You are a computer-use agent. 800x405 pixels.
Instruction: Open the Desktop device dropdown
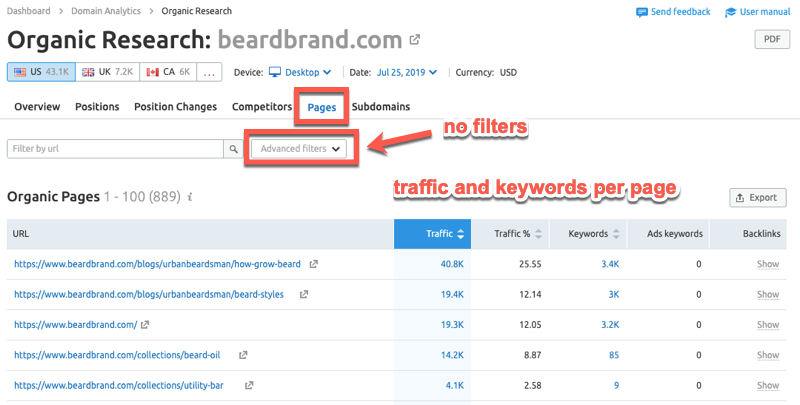300,72
